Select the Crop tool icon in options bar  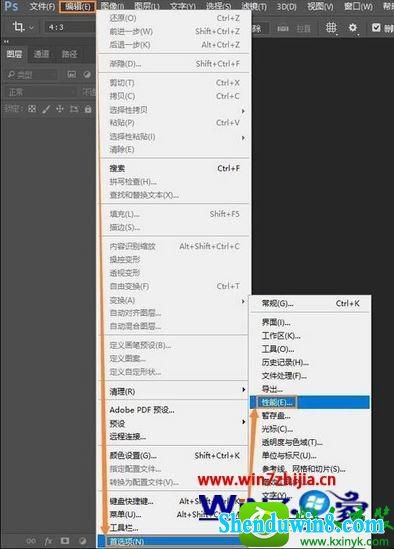pos(19,27)
